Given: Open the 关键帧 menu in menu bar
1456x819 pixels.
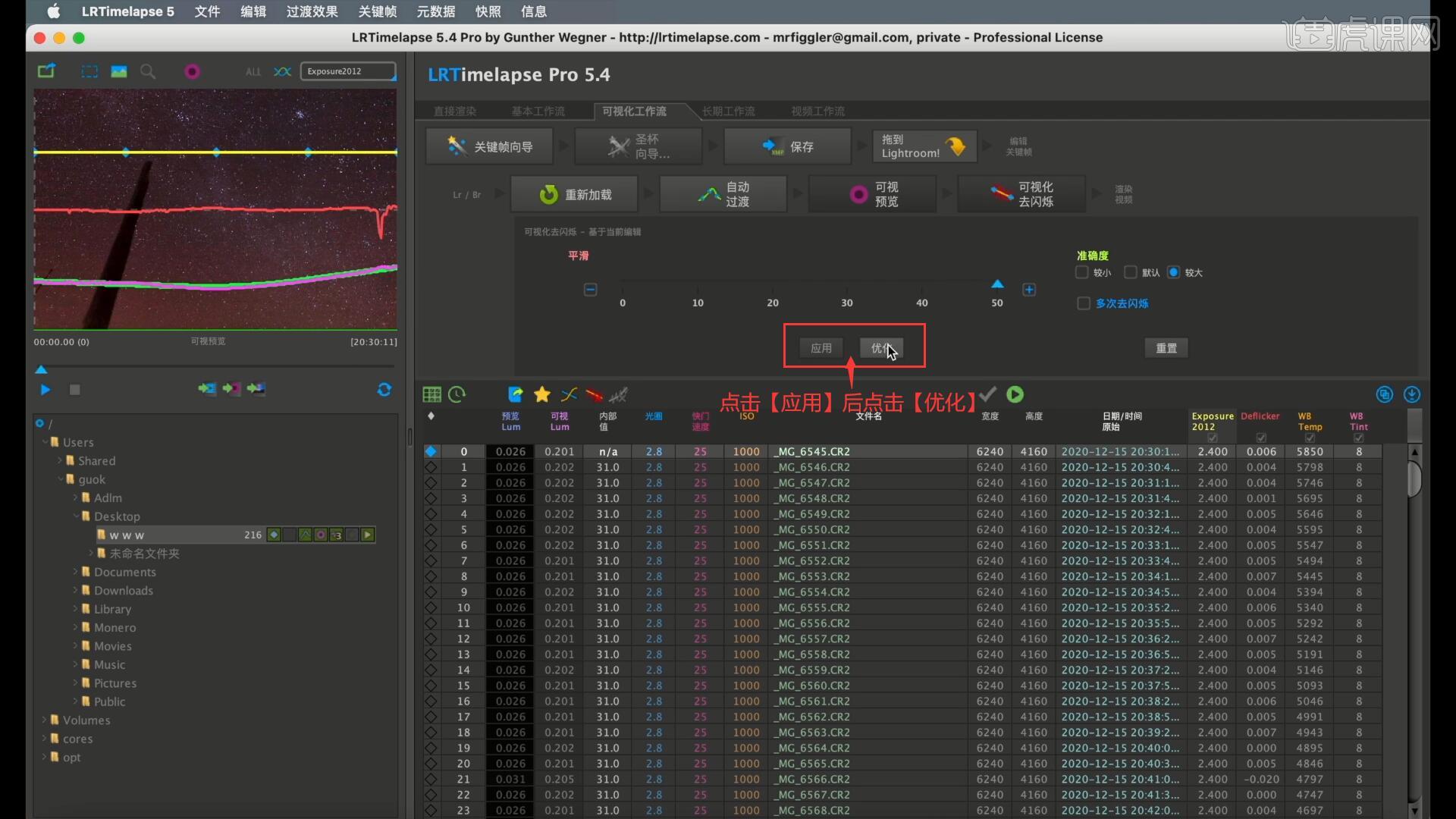Looking at the screenshot, I should [377, 11].
